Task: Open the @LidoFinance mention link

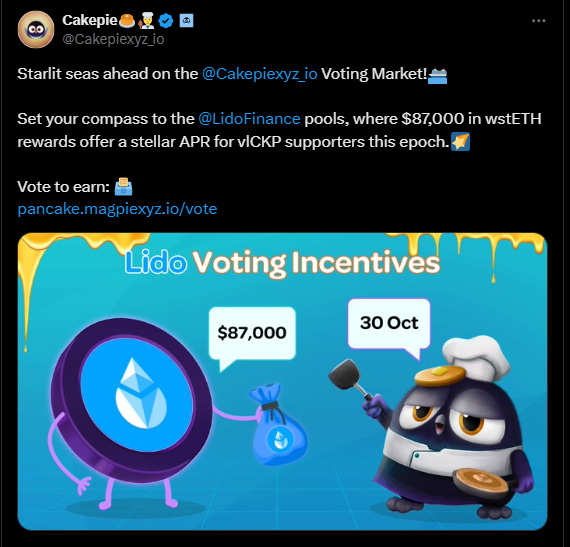Action: click(249, 119)
